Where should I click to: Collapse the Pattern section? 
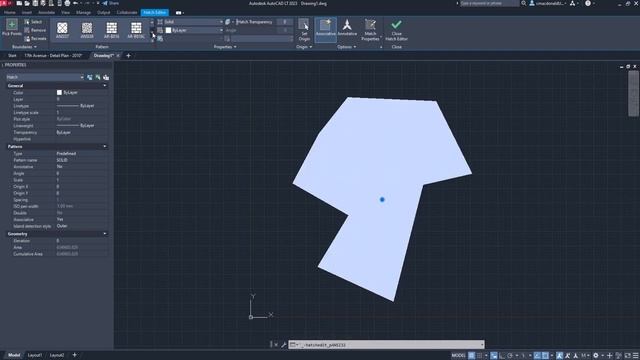tap(105, 146)
